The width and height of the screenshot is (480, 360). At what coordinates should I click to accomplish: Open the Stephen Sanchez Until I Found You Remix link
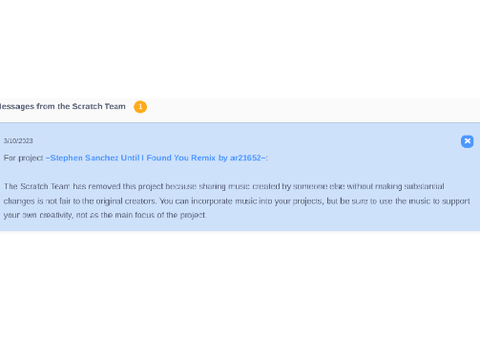pyautogui.click(x=156, y=158)
